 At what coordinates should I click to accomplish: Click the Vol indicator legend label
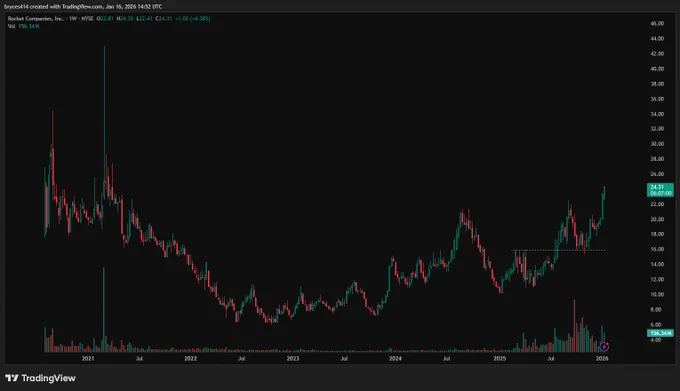11,26
